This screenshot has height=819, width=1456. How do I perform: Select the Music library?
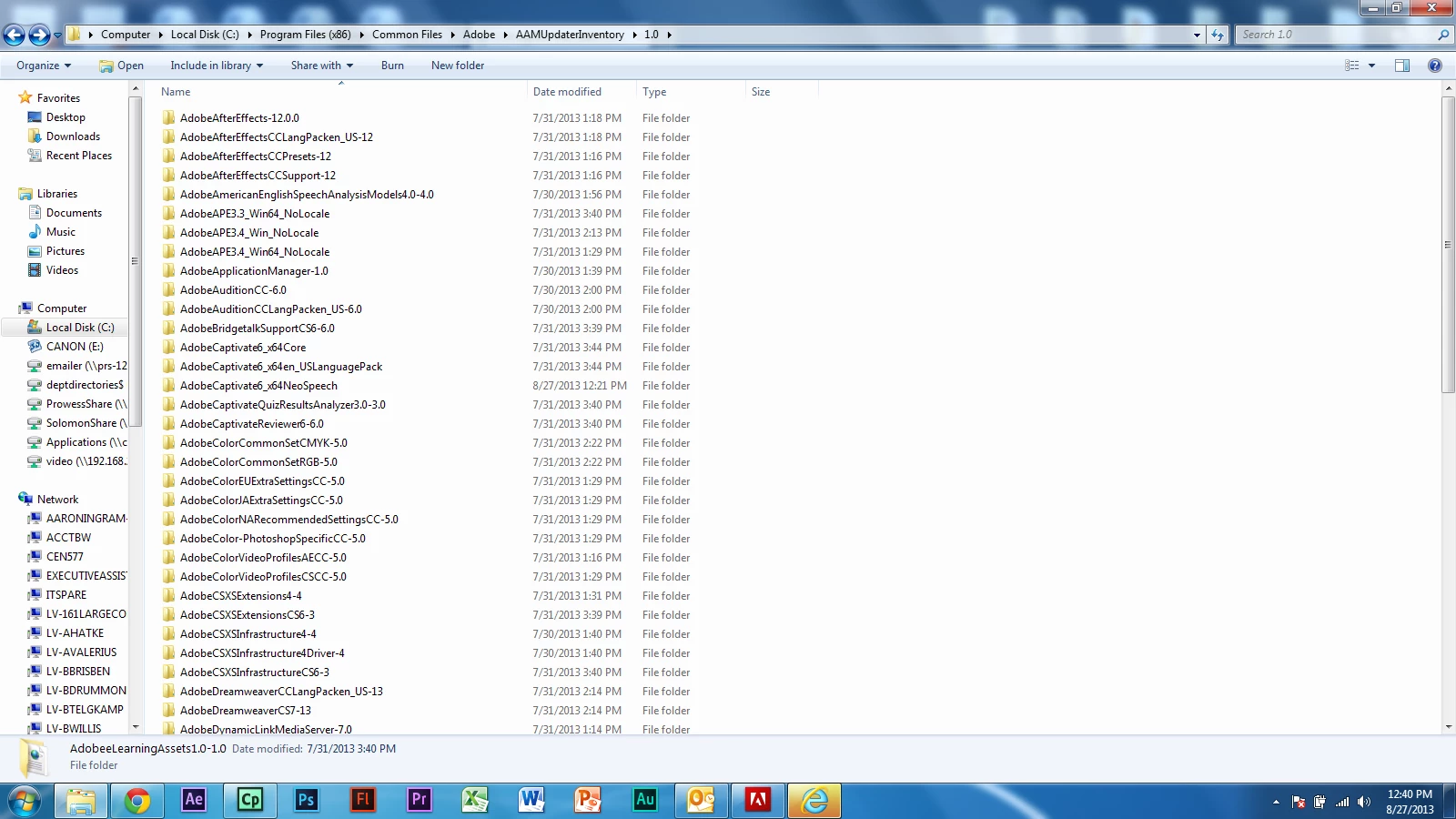tap(61, 232)
